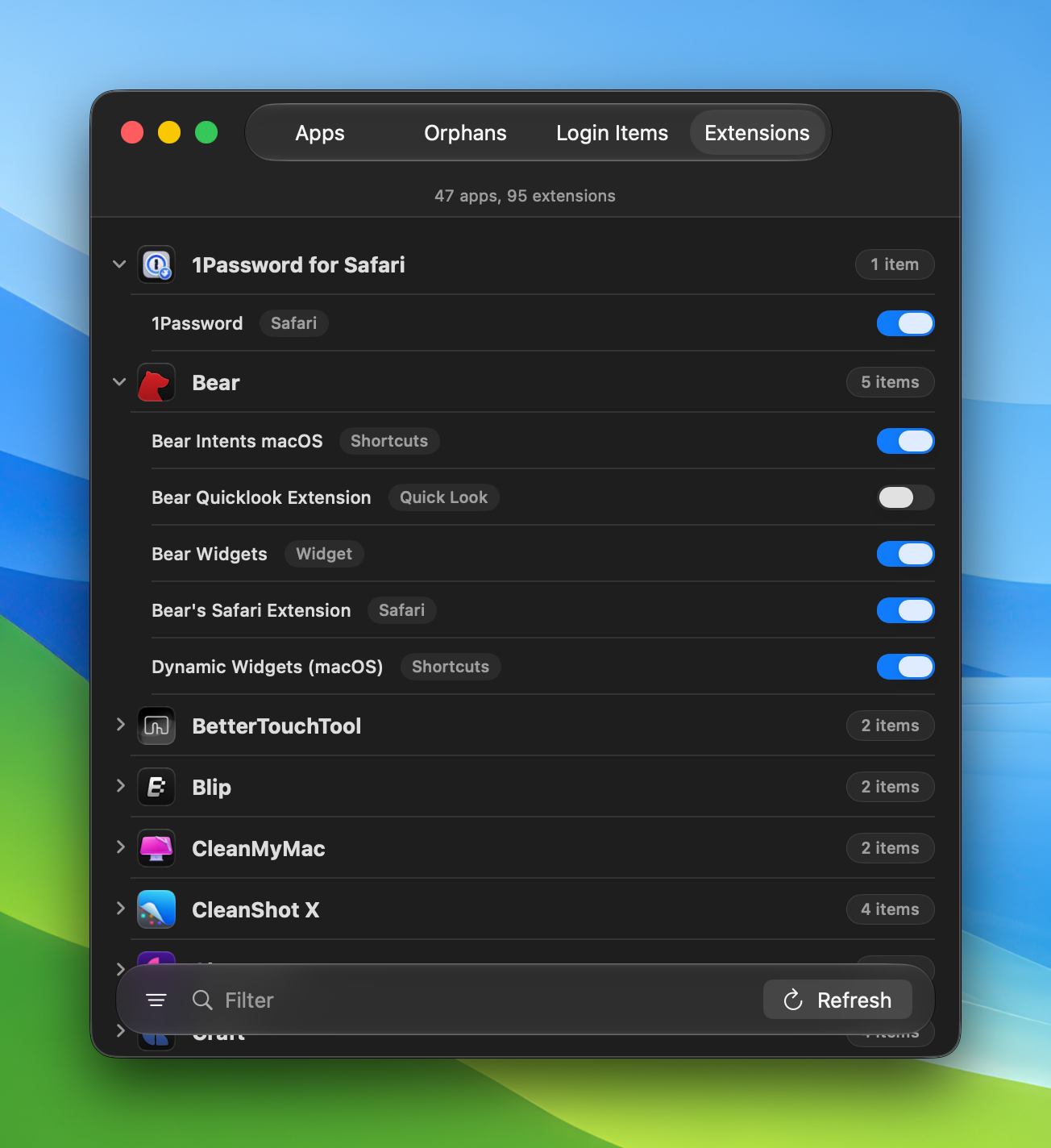Click the '5 items' badge for Bear
Screen dimensions: 1051x1148
point(891,382)
